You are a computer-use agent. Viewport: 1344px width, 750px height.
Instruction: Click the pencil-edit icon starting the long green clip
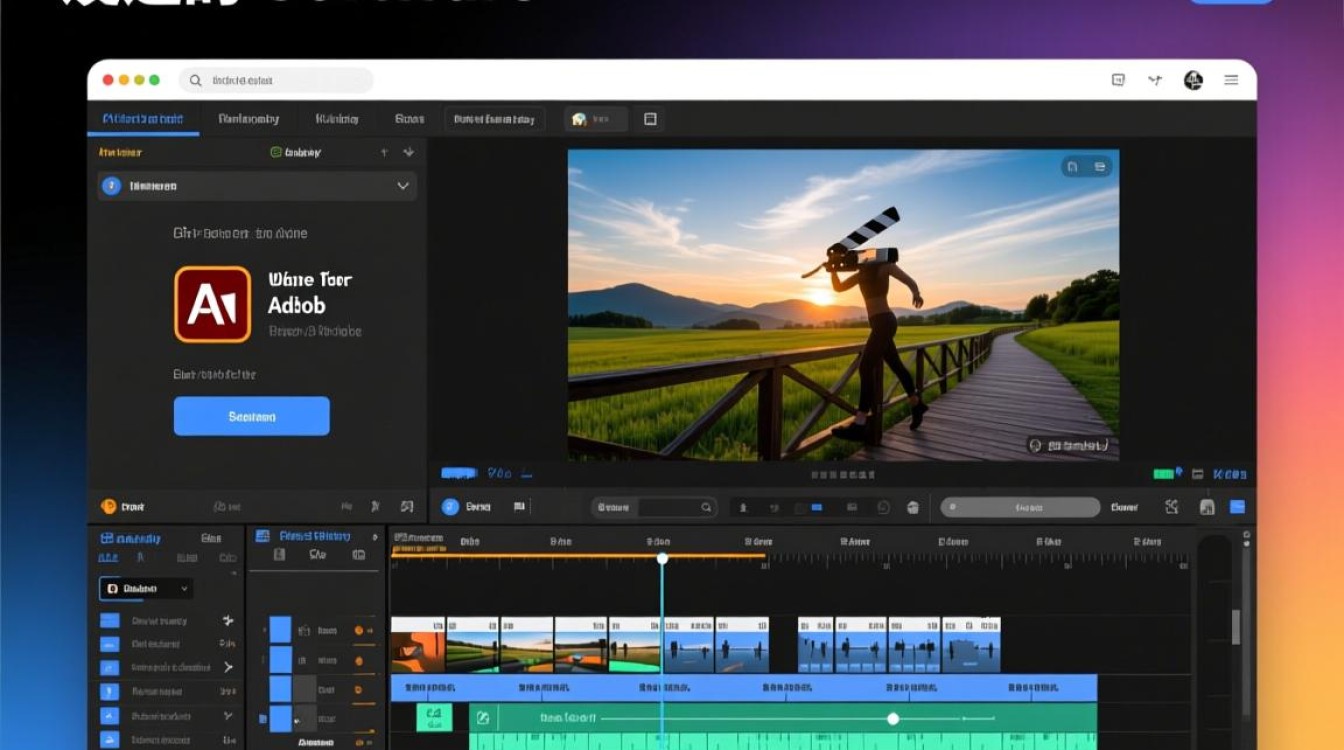tap(482, 717)
